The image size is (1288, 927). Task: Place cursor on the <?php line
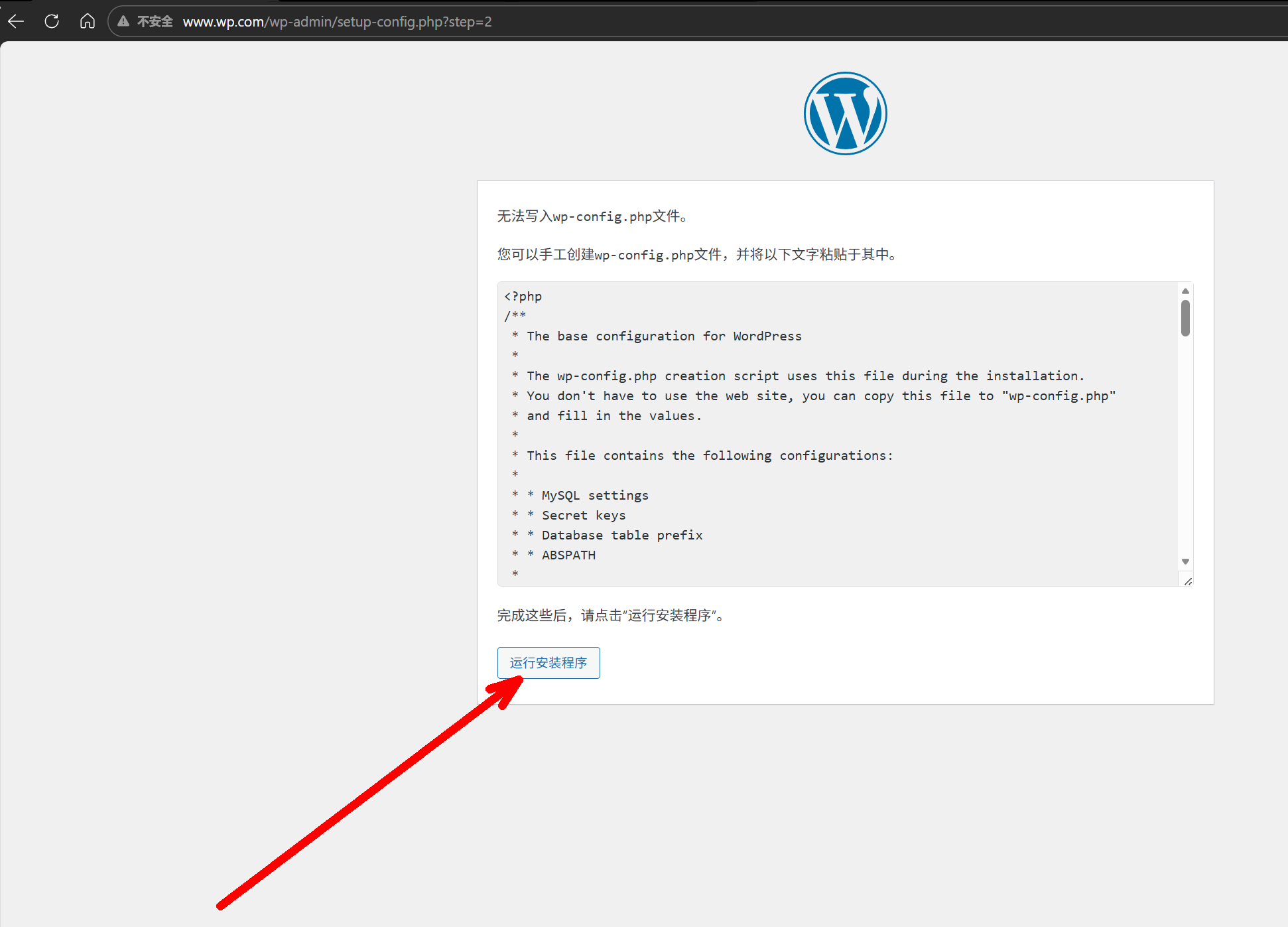pyautogui.click(x=523, y=297)
